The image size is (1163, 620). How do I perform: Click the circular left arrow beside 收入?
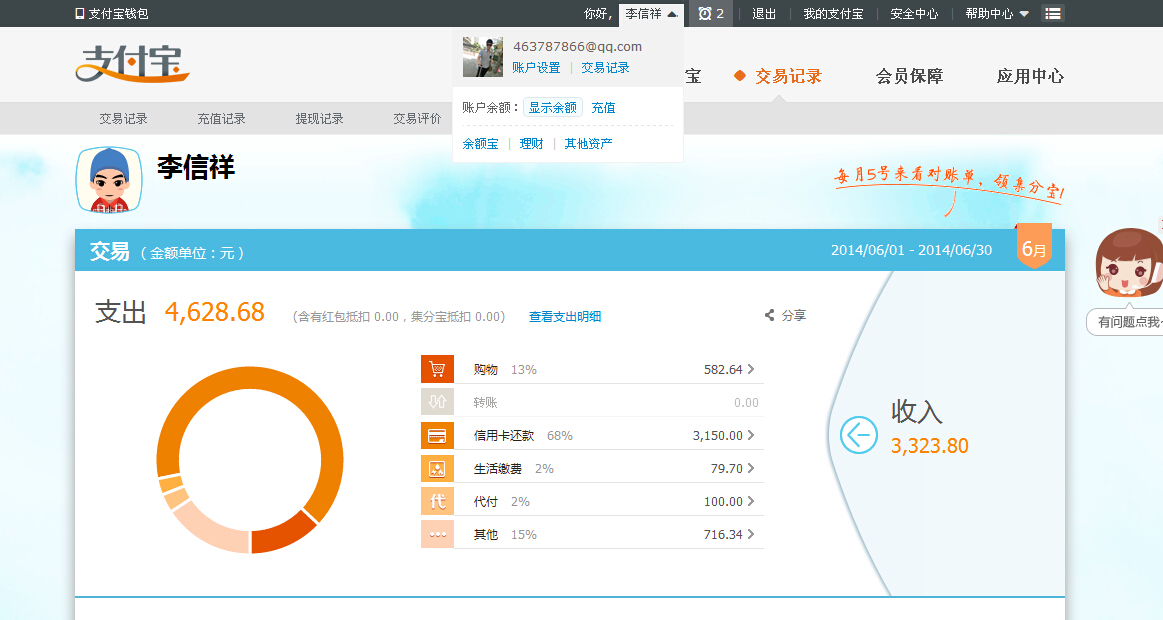pos(858,435)
